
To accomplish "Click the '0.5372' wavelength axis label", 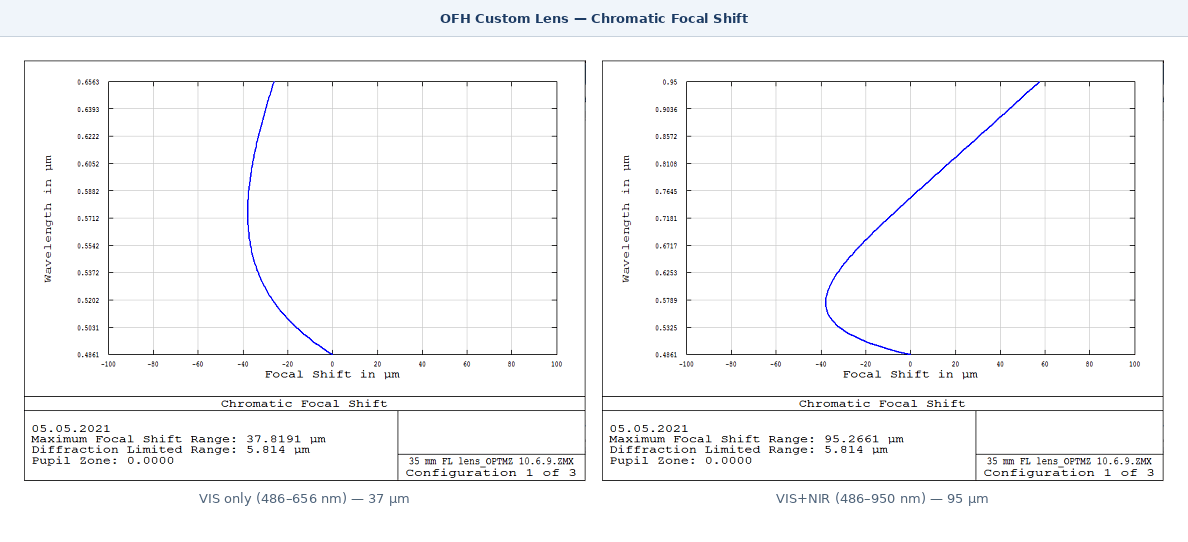I will tap(88, 273).
